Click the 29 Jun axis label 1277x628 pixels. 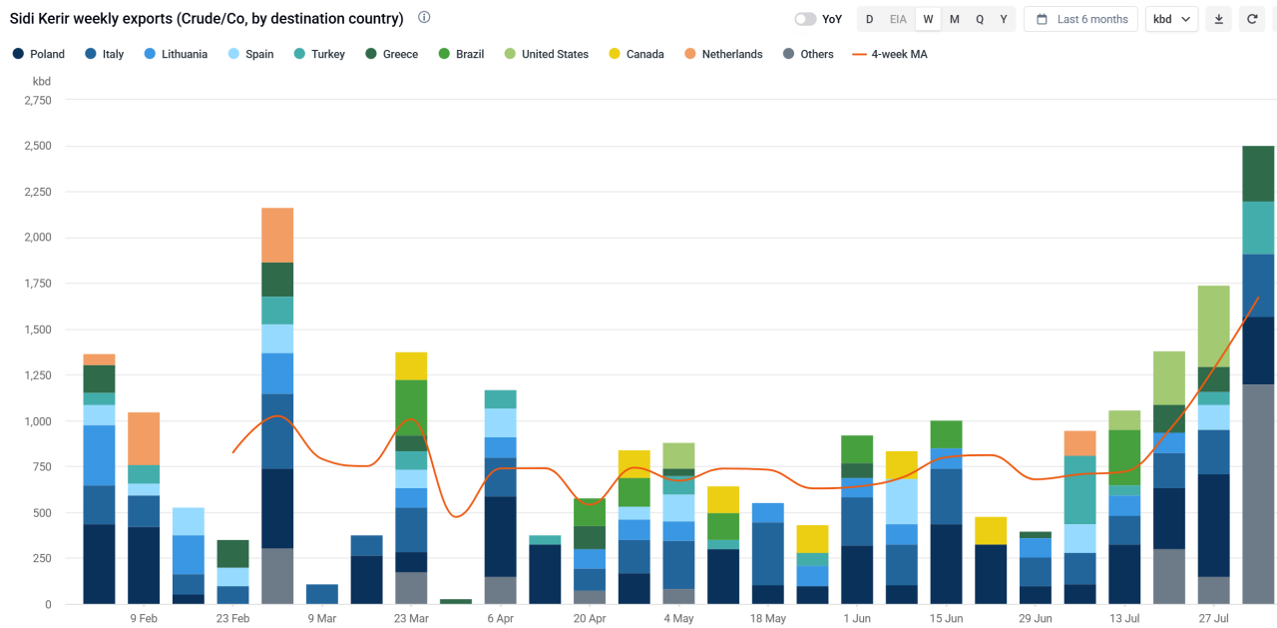coord(1035,619)
